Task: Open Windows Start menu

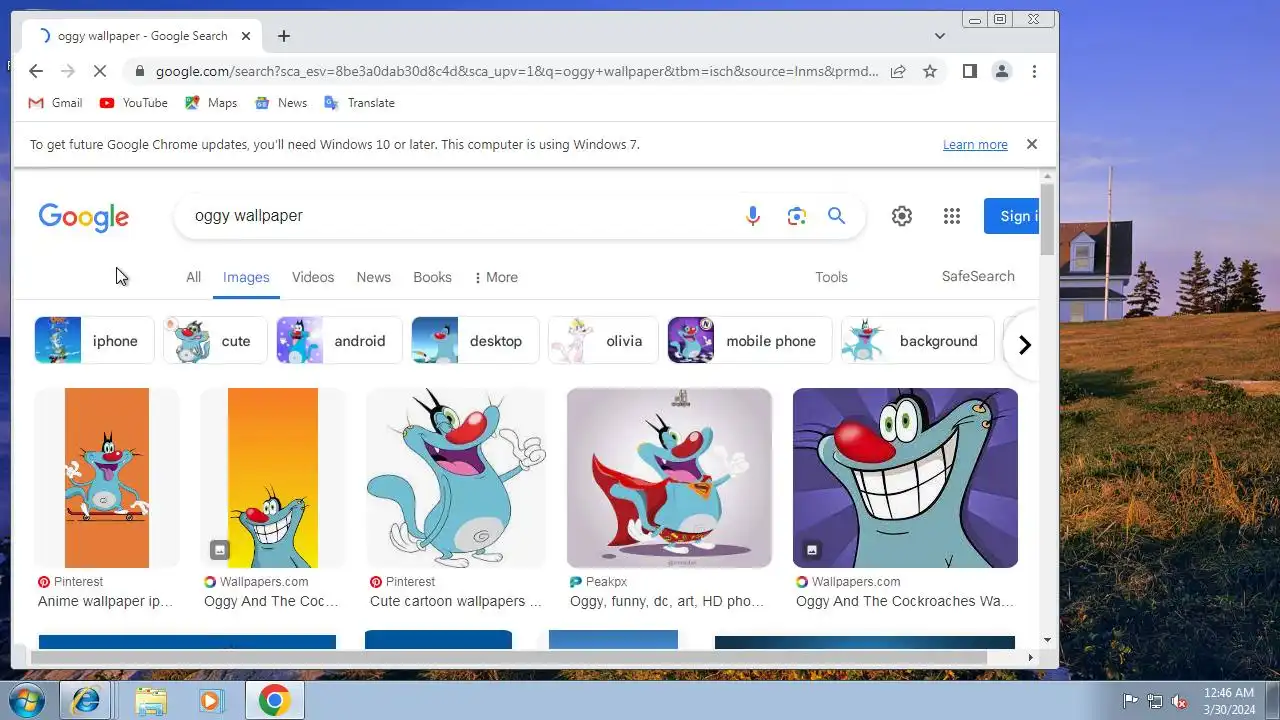Action: point(28,700)
